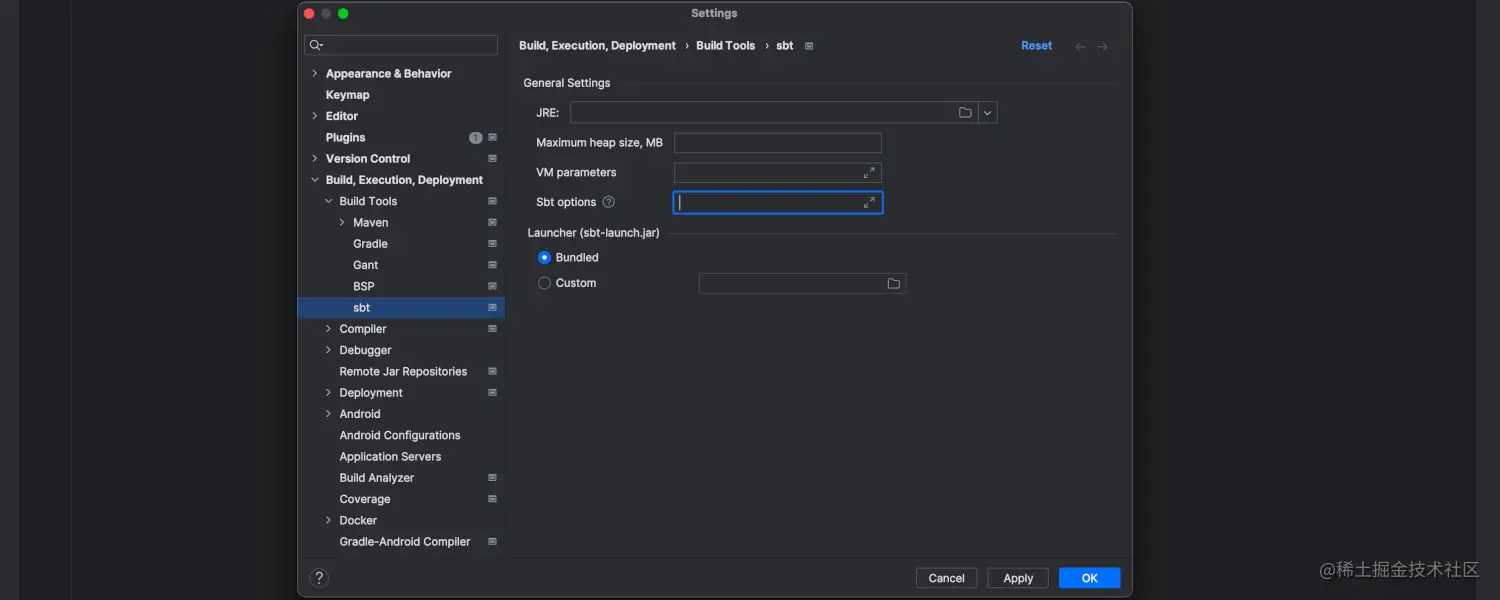Collapse the Build Tools tree node
1500x600 pixels.
pos(328,201)
